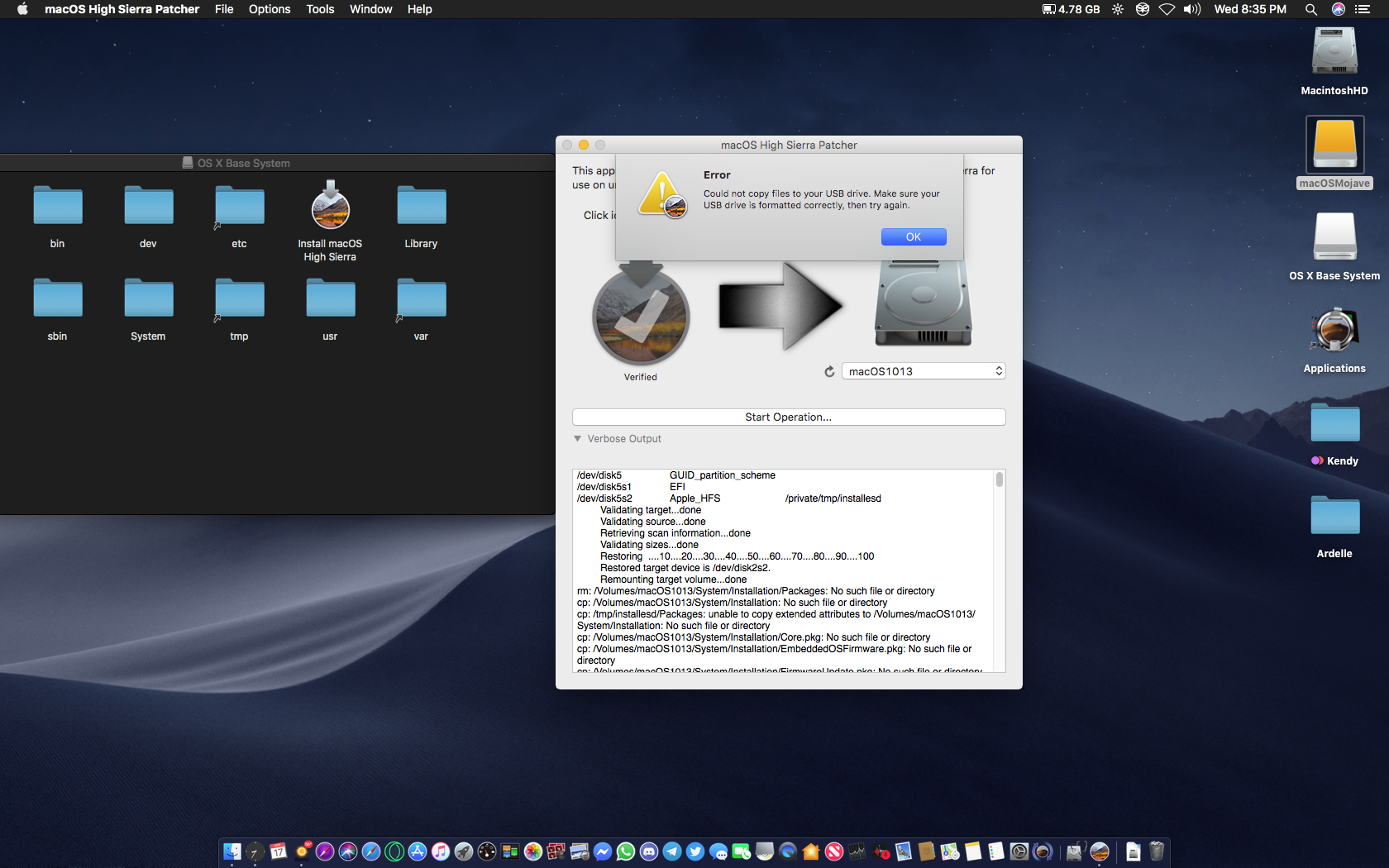Open Trash from the Dock
This screenshot has width=1389, height=868.
[1157, 851]
